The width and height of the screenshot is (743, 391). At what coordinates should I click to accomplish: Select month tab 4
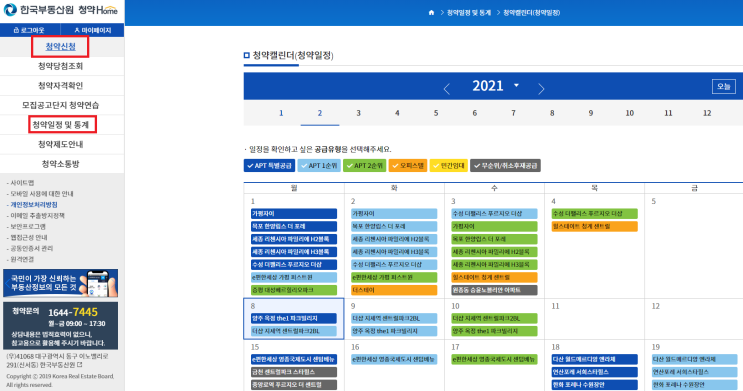pyautogui.click(x=397, y=113)
